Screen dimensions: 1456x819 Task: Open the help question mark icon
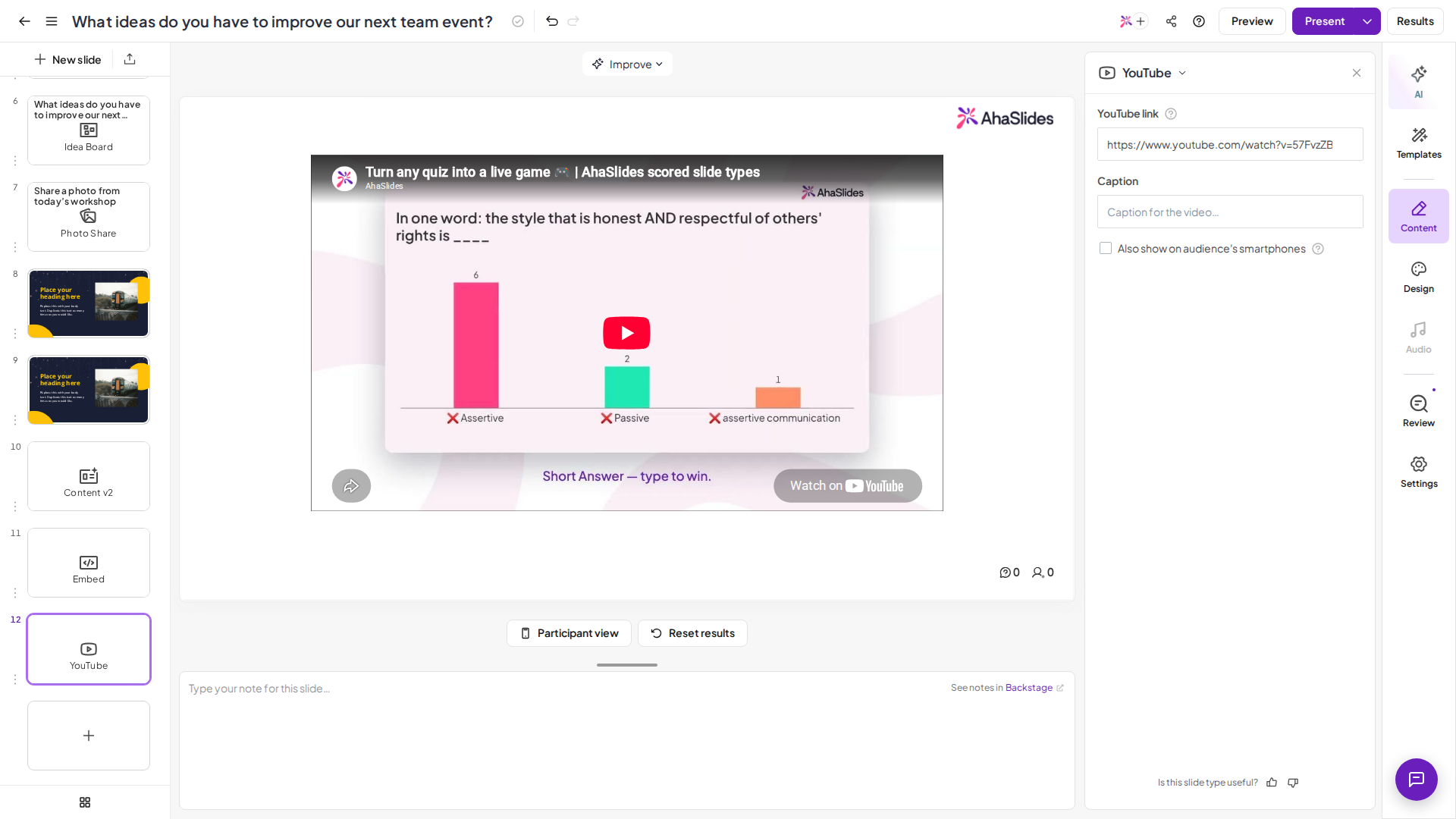point(1199,21)
